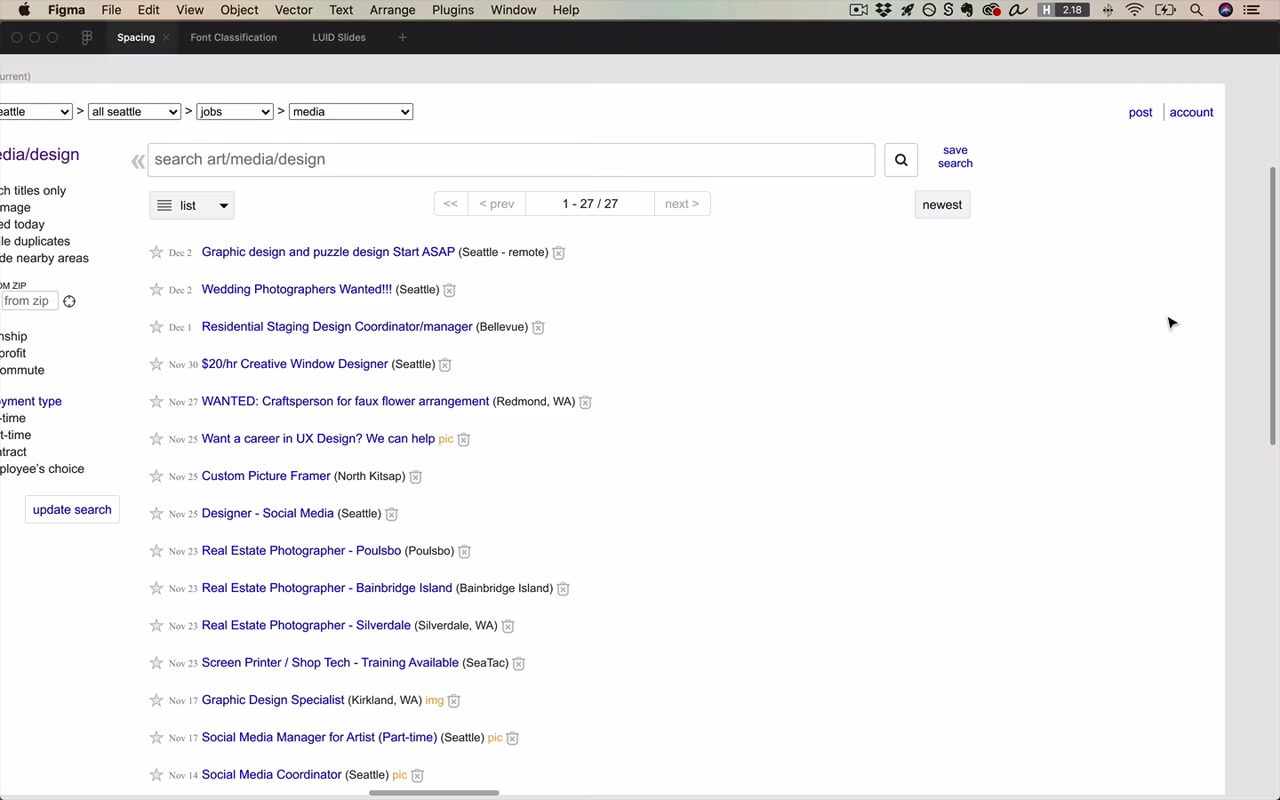Viewport: 1280px width, 800px height.
Task: Click the update search button
Action: click(72, 510)
